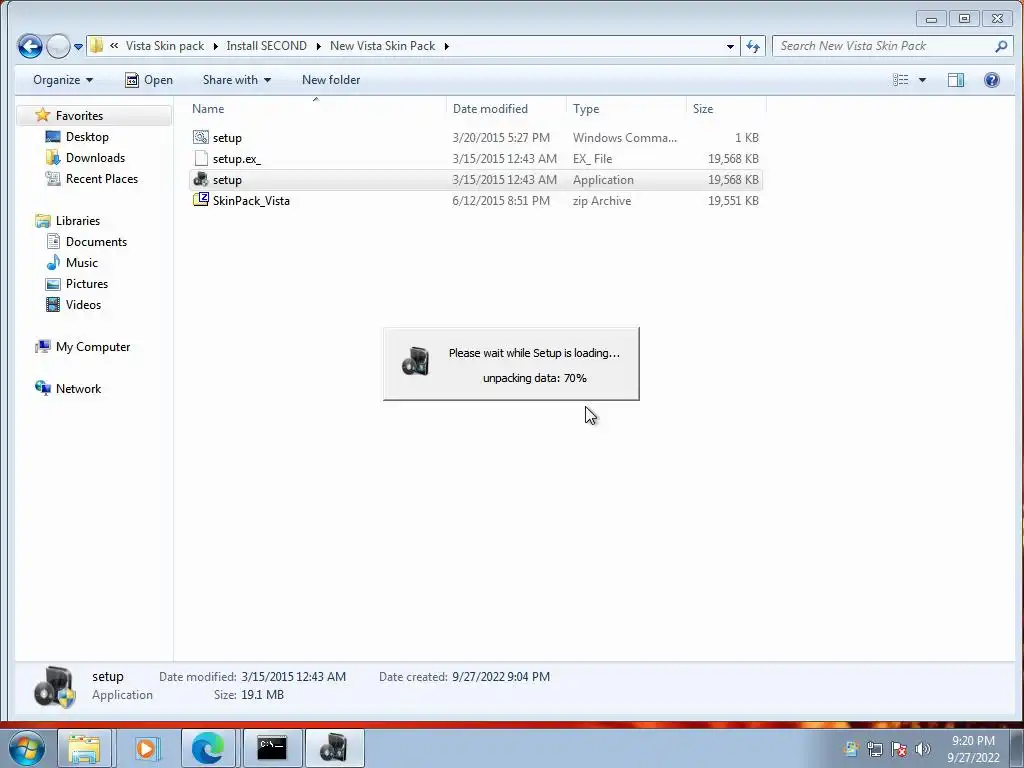Click the EX_ File type cell
Screen dimensions: 1024x768
(x=592, y=159)
